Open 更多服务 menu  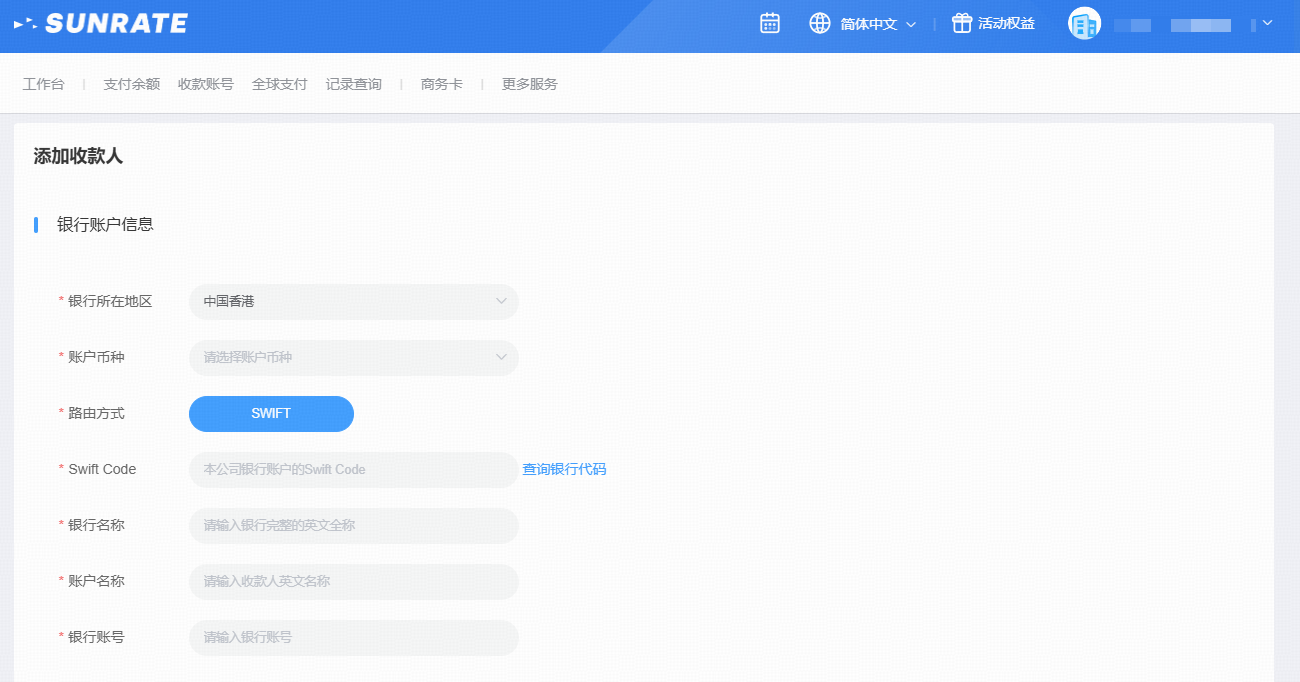pyautogui.click(x=529, y=84)
